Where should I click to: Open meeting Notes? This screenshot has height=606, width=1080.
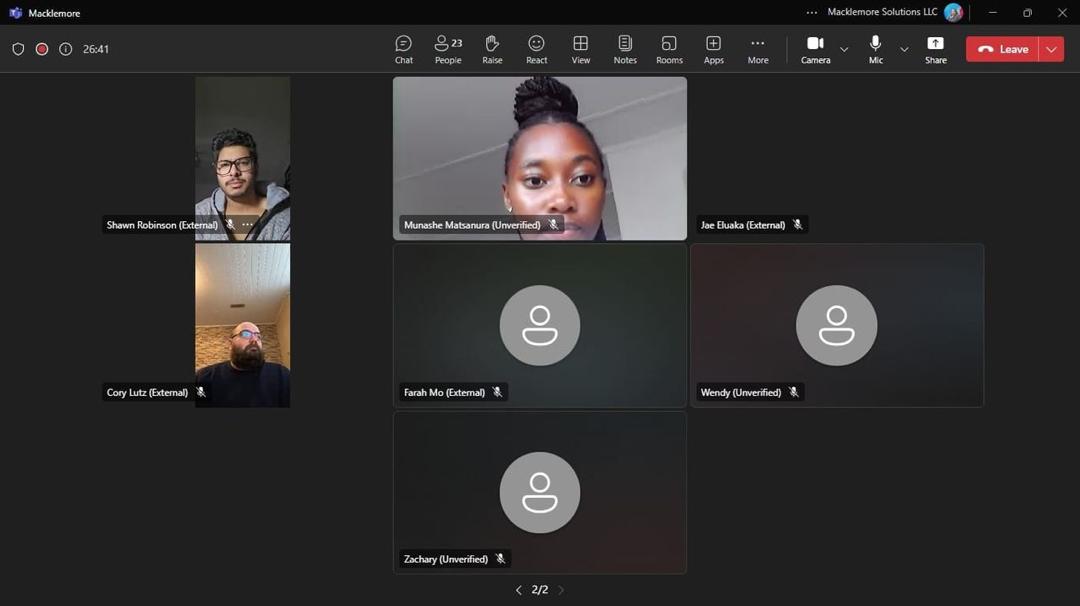click(x=625, y=49)
